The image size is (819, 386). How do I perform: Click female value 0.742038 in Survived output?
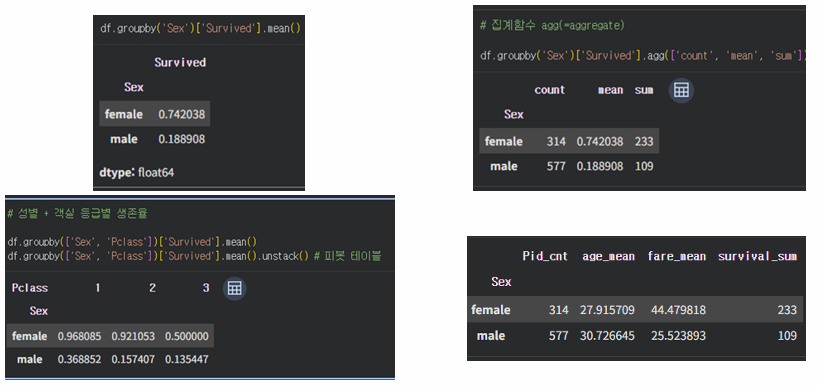point(181,114)
